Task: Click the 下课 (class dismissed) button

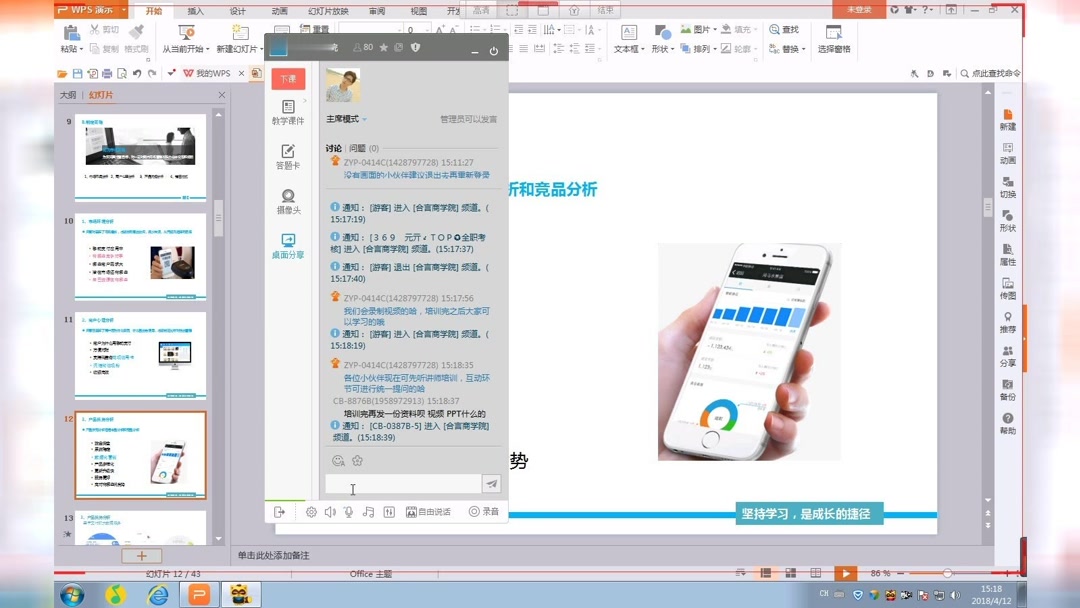Action: (x=287, y=77)
